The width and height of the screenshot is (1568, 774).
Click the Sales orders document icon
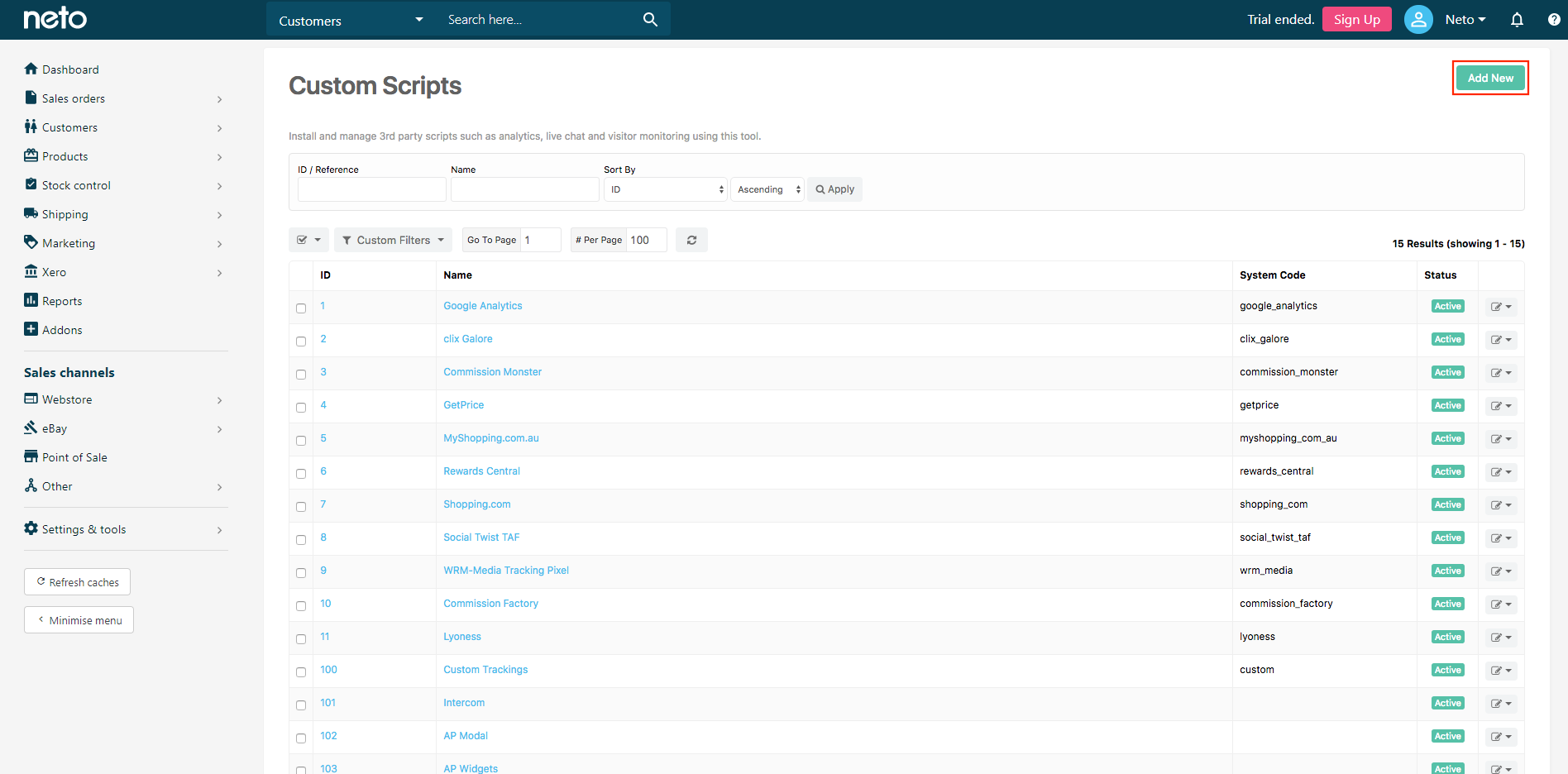coord(31,98)
